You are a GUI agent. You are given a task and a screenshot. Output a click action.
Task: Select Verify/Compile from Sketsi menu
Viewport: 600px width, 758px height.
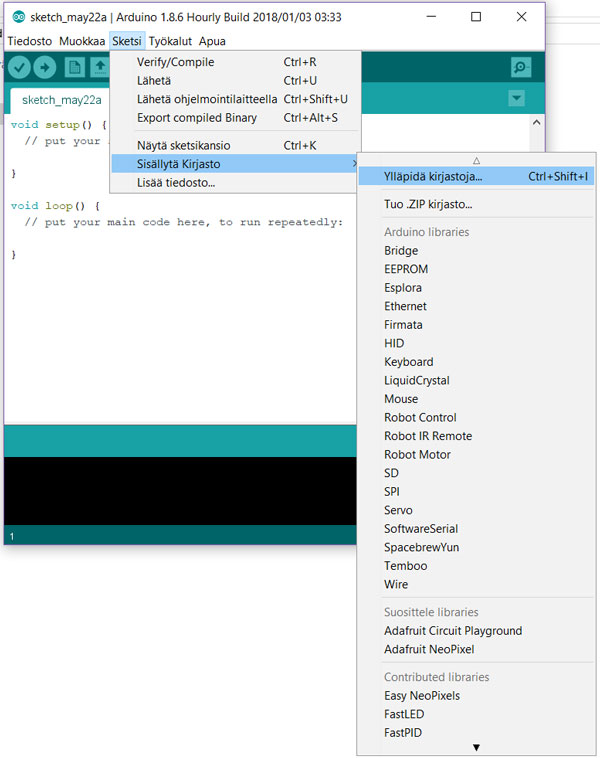(175, 62)
